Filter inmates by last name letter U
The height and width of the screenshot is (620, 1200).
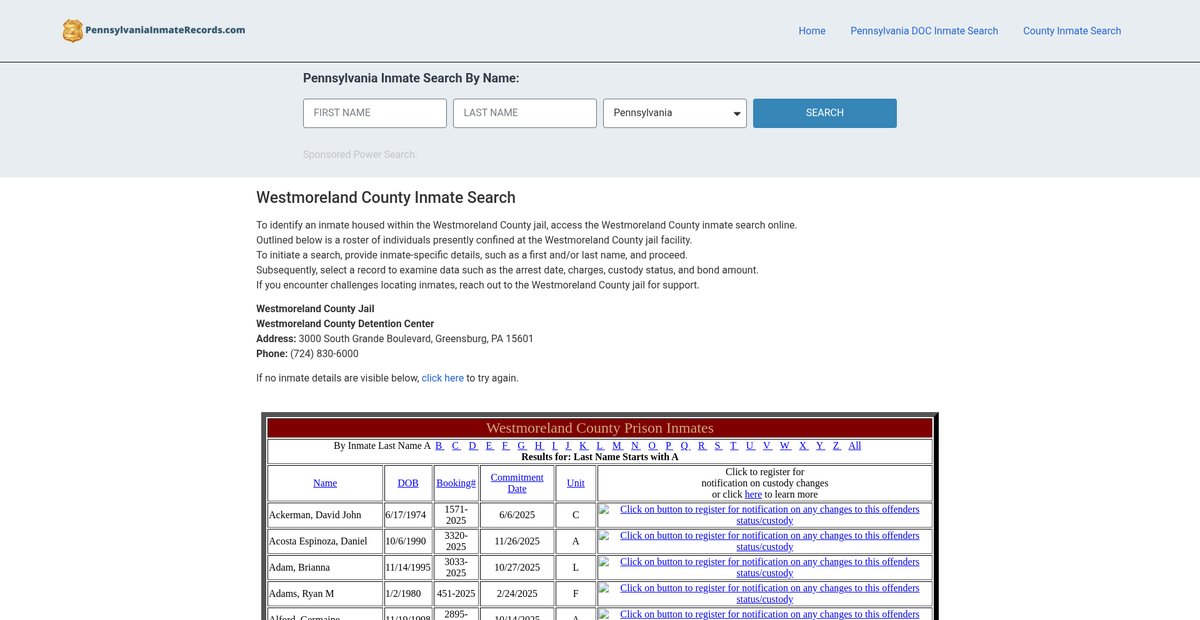pos(750,446)
